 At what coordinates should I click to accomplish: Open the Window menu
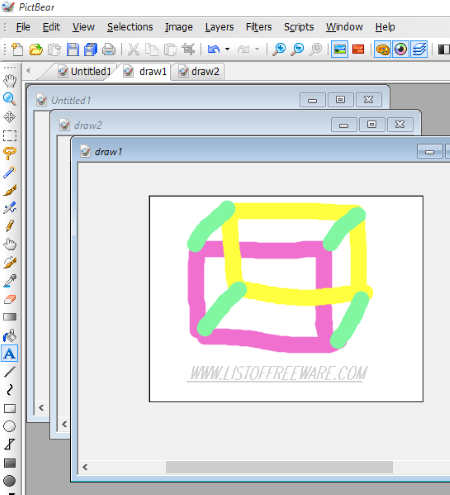click(x=344, y=27)
